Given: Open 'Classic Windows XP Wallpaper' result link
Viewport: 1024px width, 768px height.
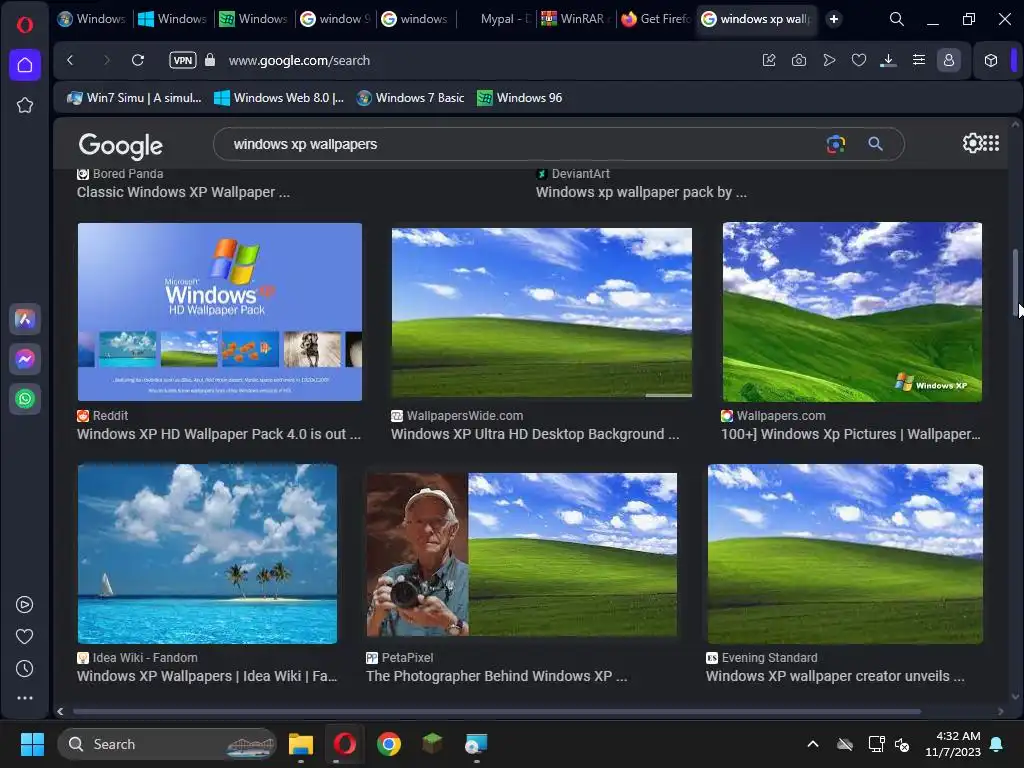Looking at the screenshot, I should (x=183, y=192).
